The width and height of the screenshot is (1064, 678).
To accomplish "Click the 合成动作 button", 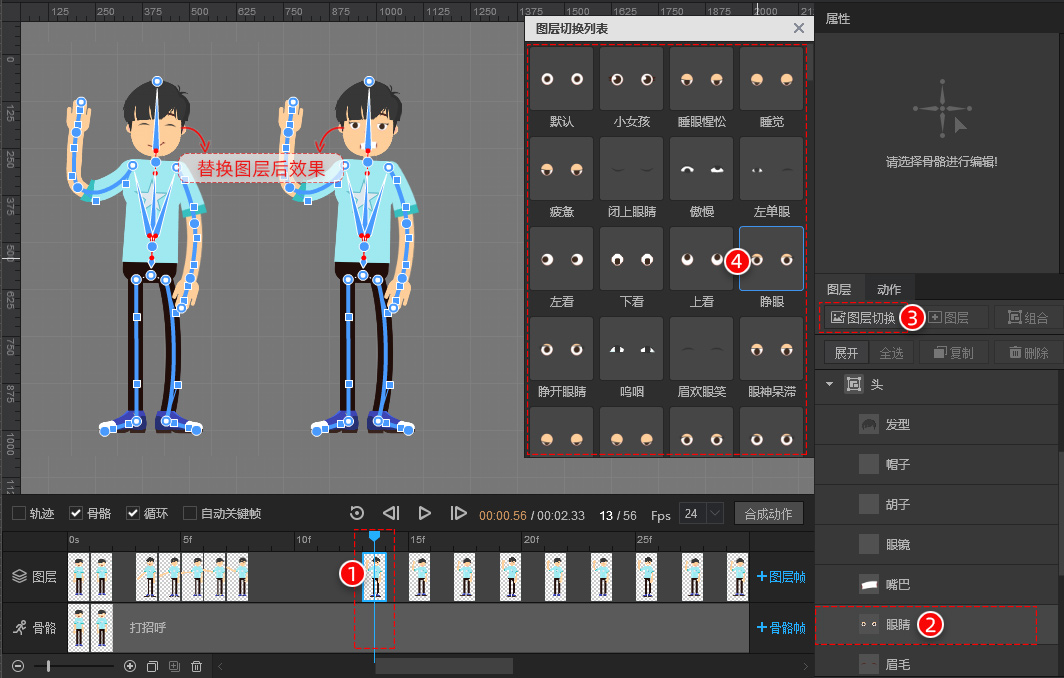I will pos(768,514).
